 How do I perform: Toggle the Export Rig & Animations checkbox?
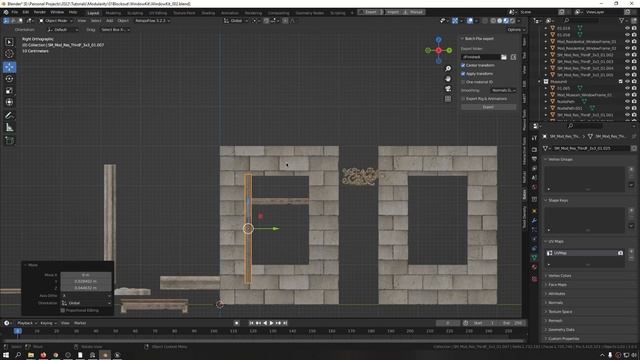463,99
